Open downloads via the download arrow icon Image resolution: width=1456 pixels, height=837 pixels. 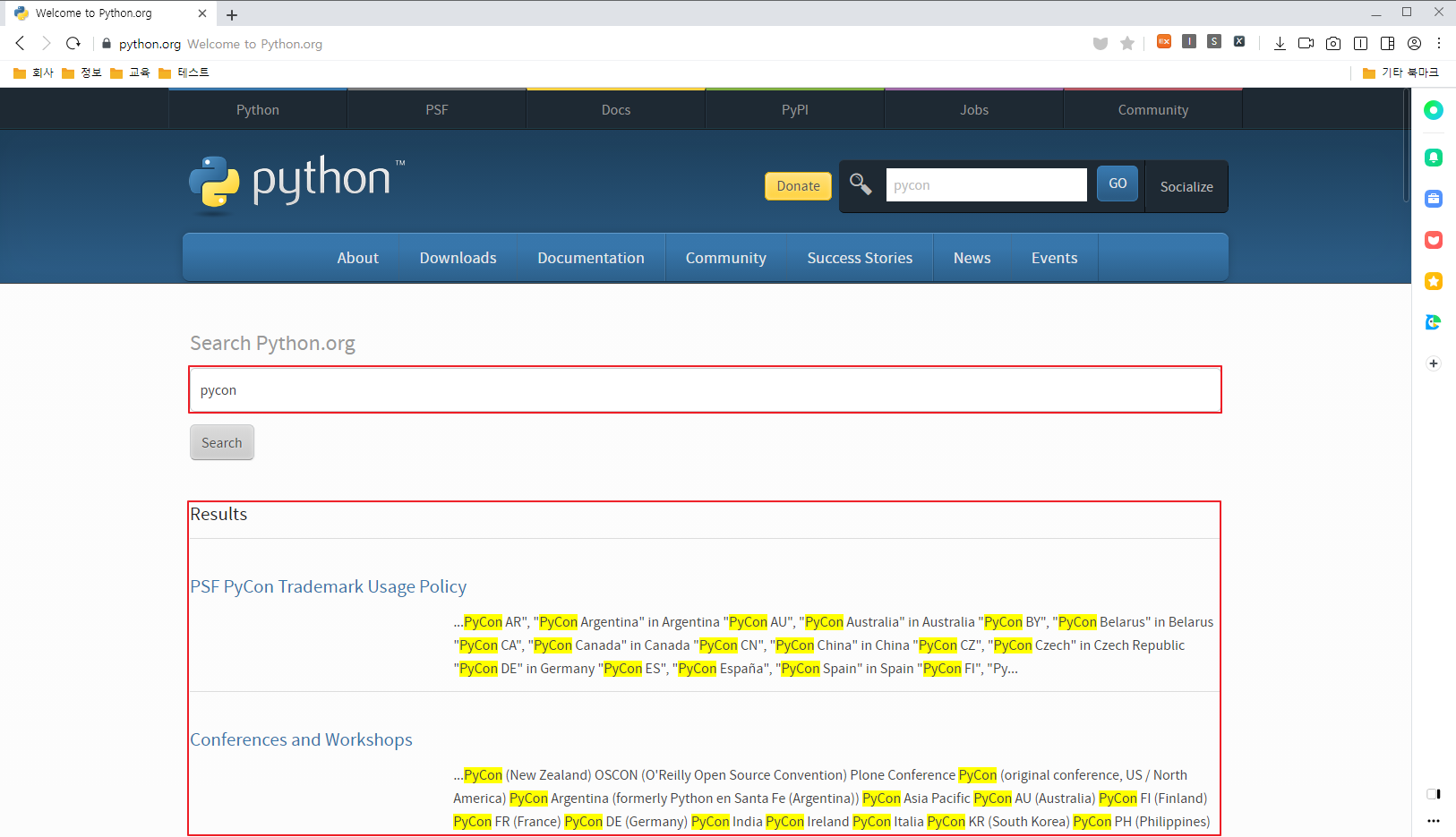(x=1280, y=43)
